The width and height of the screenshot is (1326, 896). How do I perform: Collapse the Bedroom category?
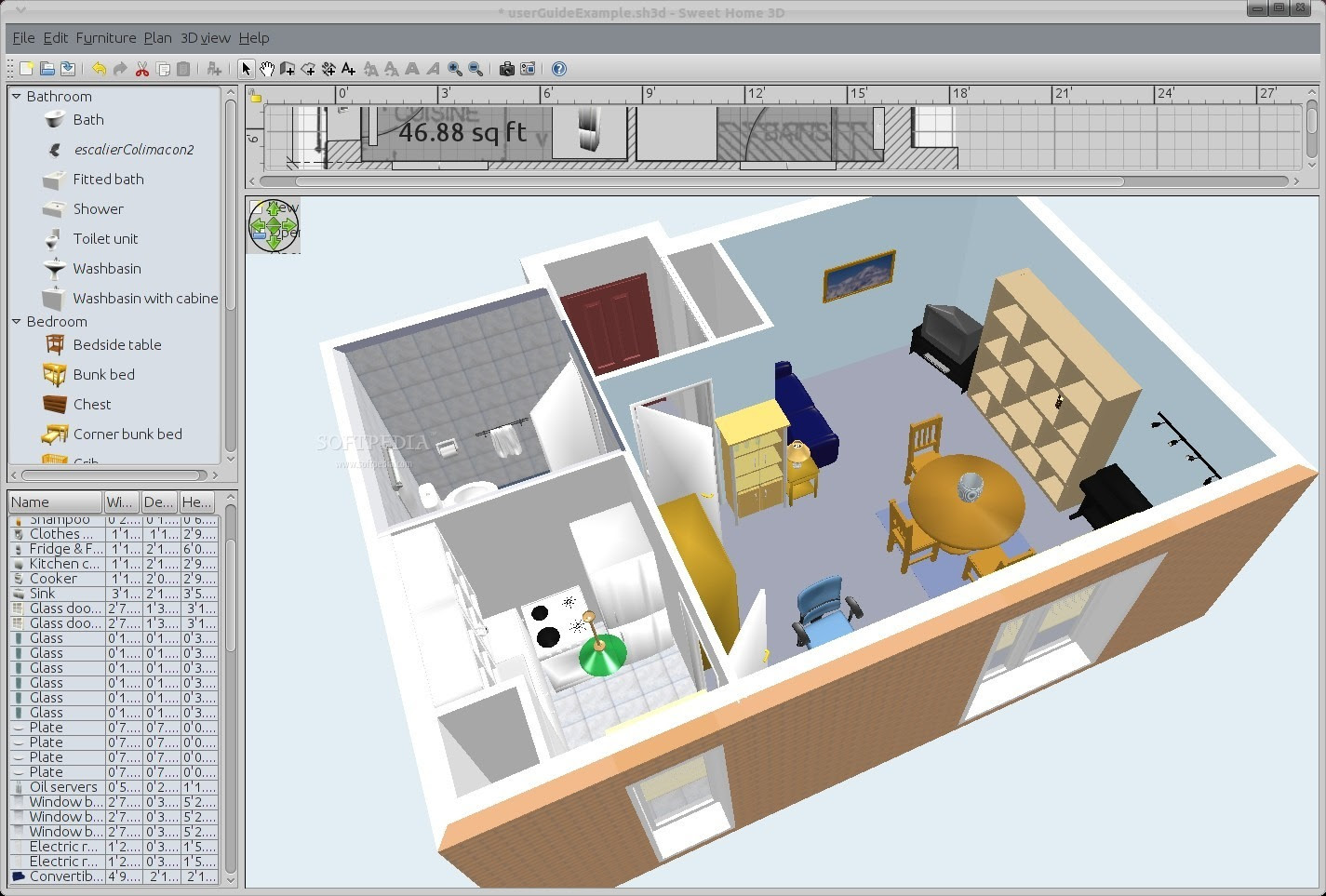pyautogui.click(x=16, y=321)
